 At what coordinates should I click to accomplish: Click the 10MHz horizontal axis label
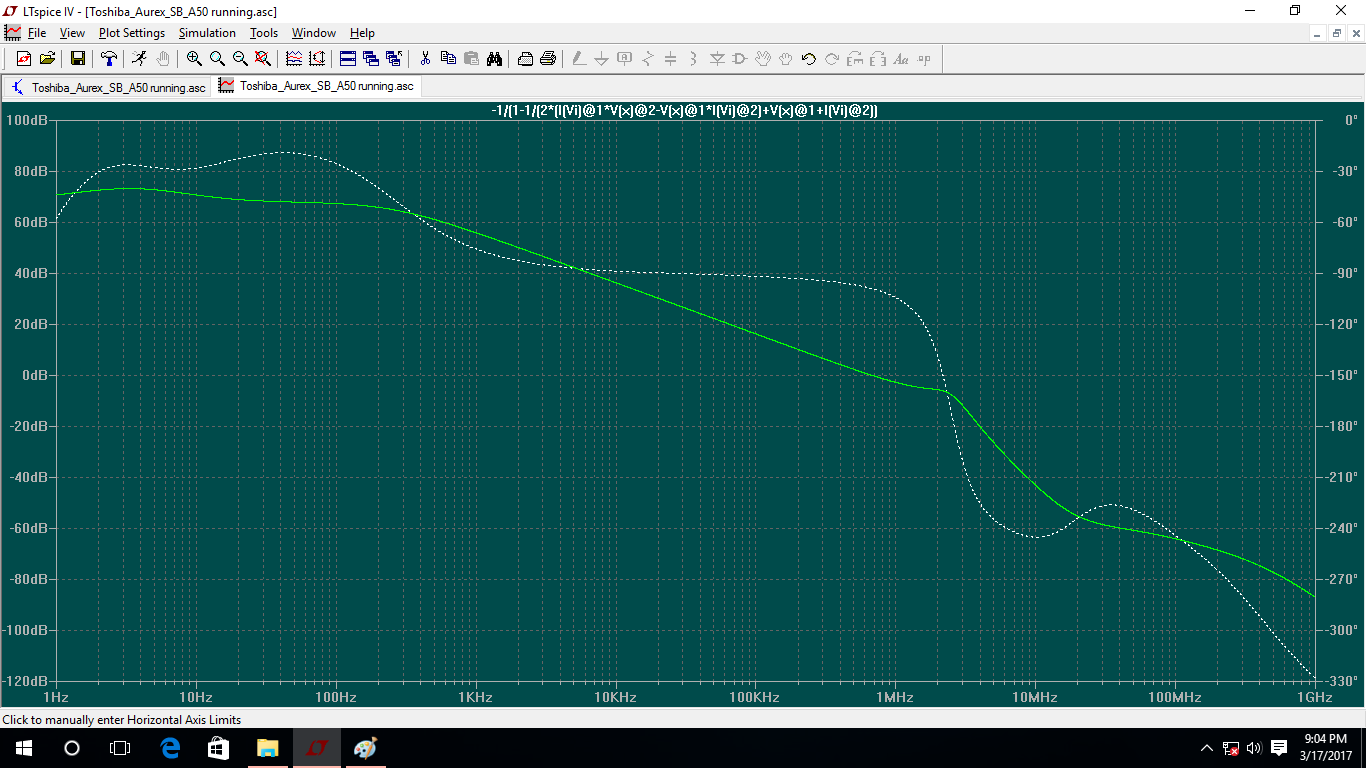coord(1034,697)
